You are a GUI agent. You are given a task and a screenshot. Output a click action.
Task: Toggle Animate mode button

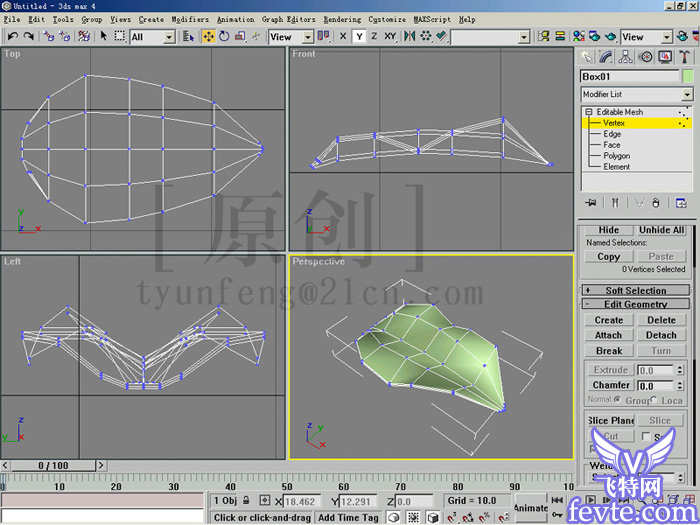click(530, 508)
